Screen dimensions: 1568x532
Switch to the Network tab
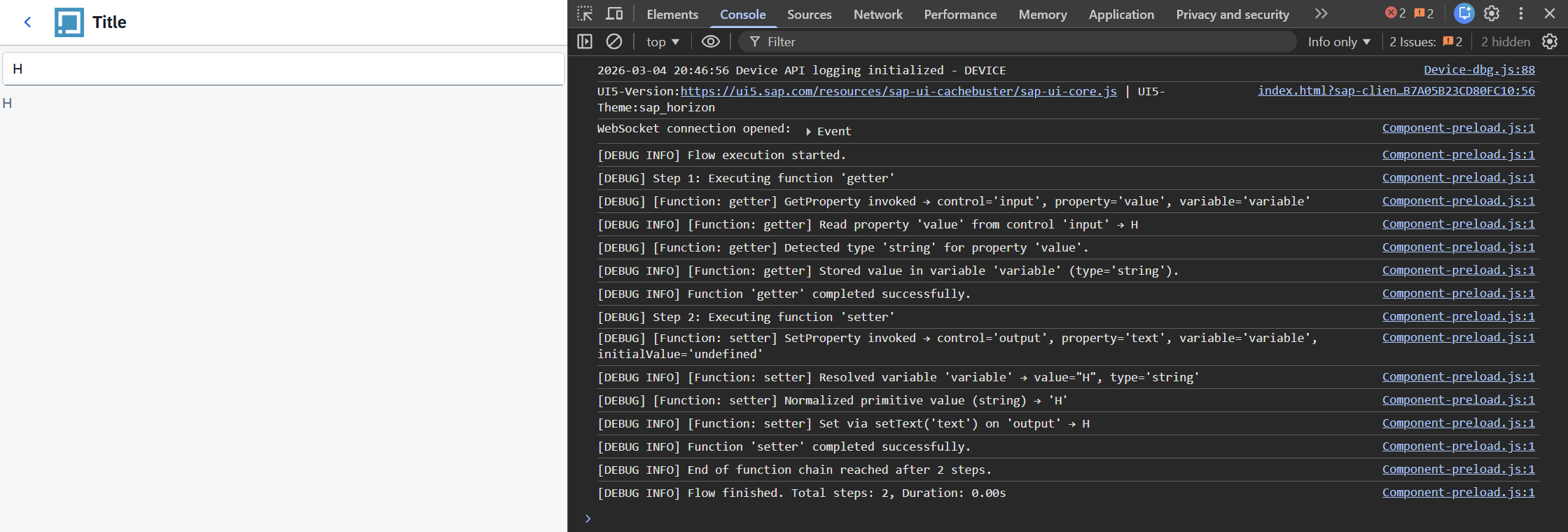click(877, 15)
